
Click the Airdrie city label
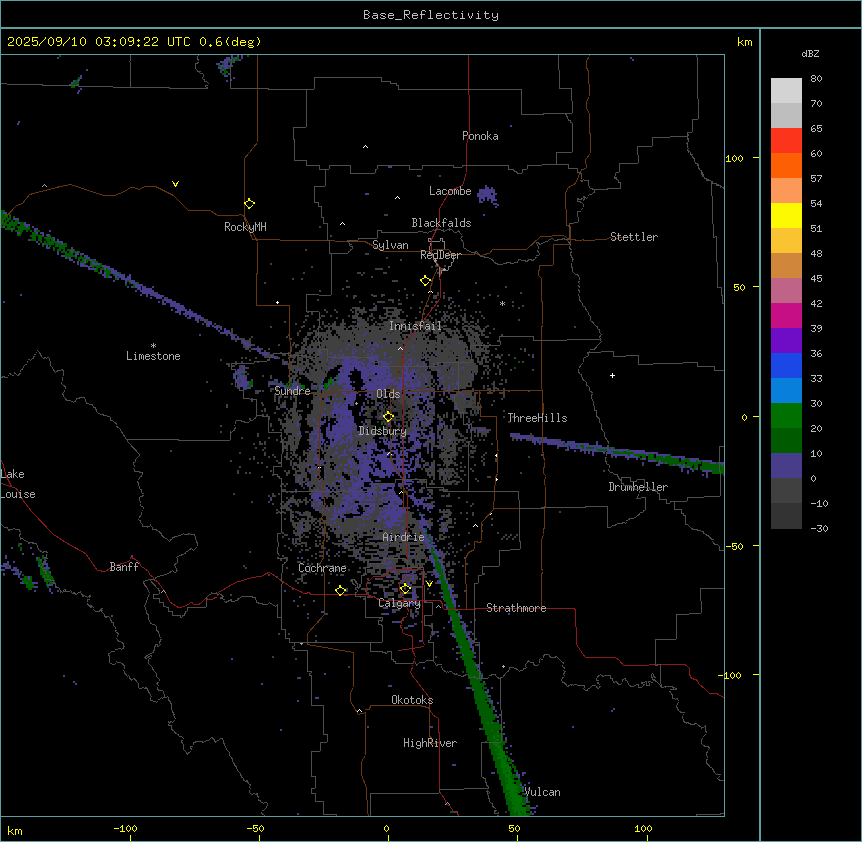click(x=404, y=537)
